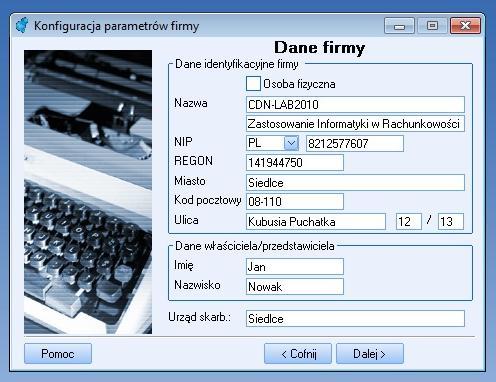Image resolution: width=496 pixels, height=382 pixels.
Task: Click the Urząd skarb. label
Action: pyautogui.click(x=199, y=317)
